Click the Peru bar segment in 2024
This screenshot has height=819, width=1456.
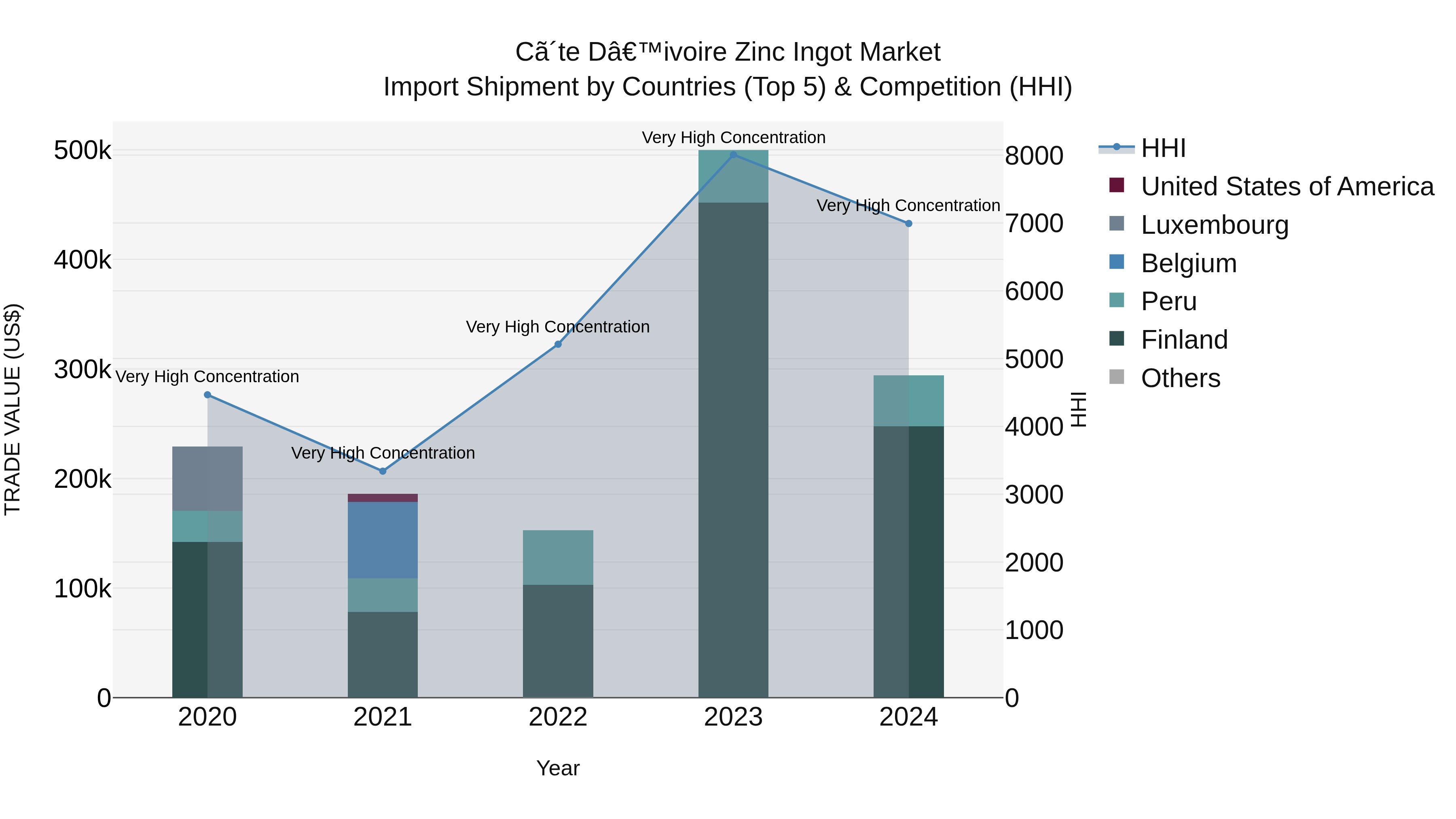click(x=909, y=401)
